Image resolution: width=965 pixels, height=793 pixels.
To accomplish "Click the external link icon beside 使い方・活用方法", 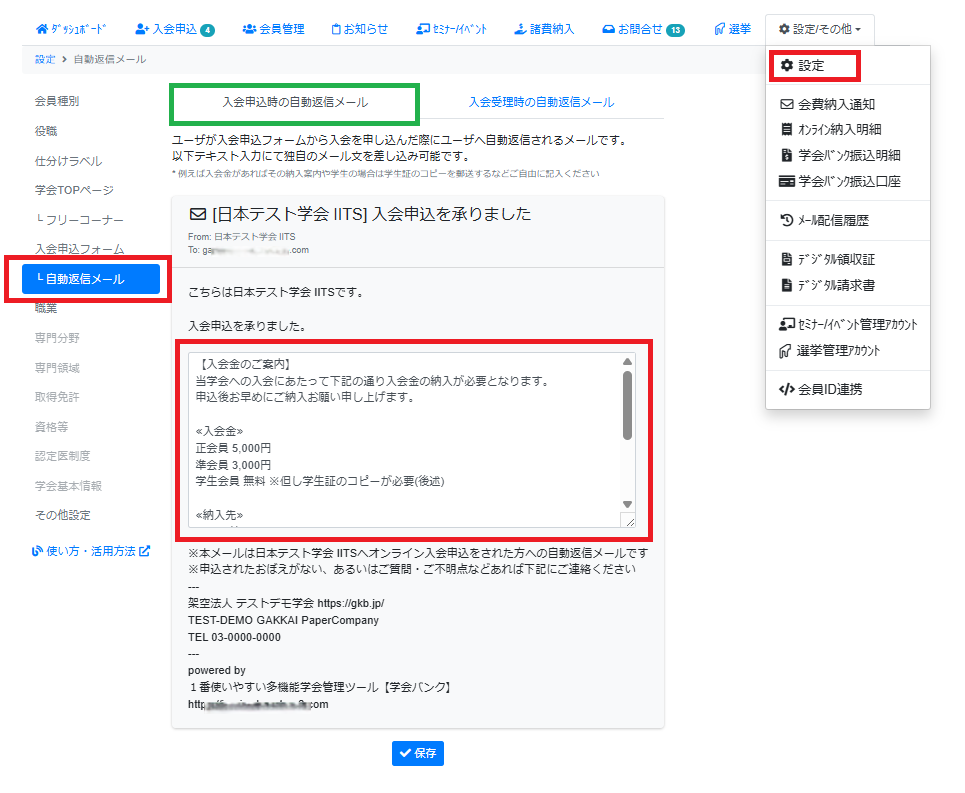I will (x=145, y=550).
